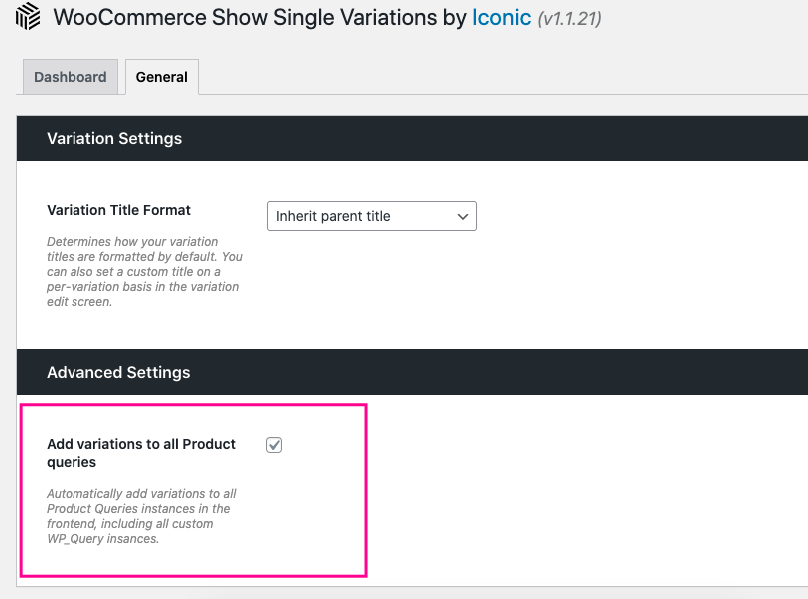This screenshot has height=599, width=808.
Task: Open the Variation Title Format dropdown
Action: [x=371, y=216]
